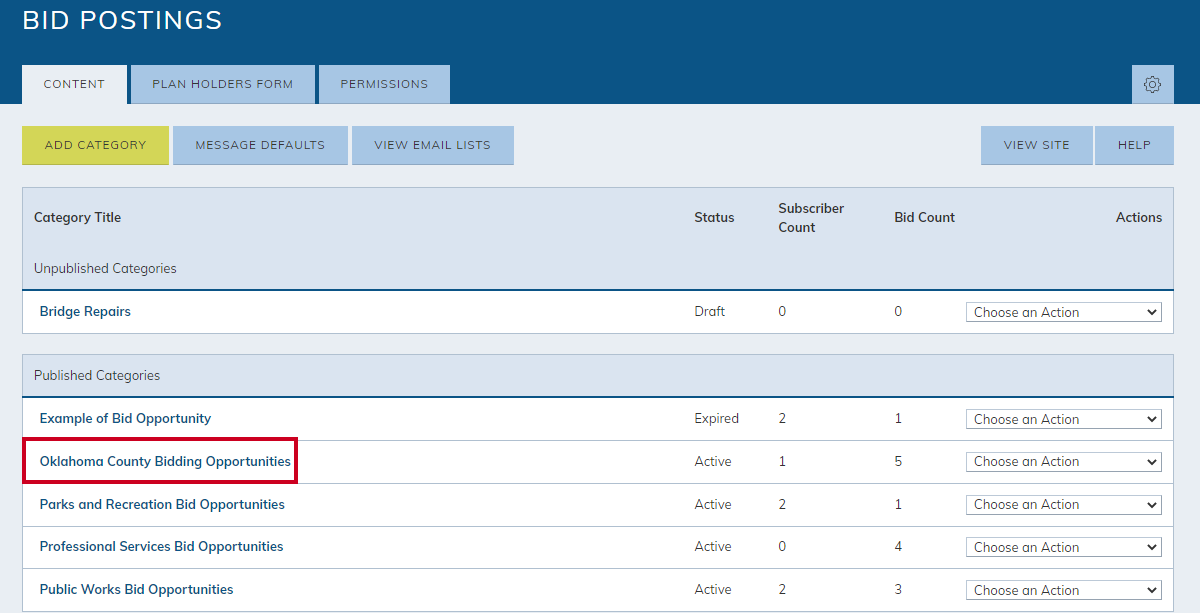Choose an action for Professional Services row

[1064, 547]
